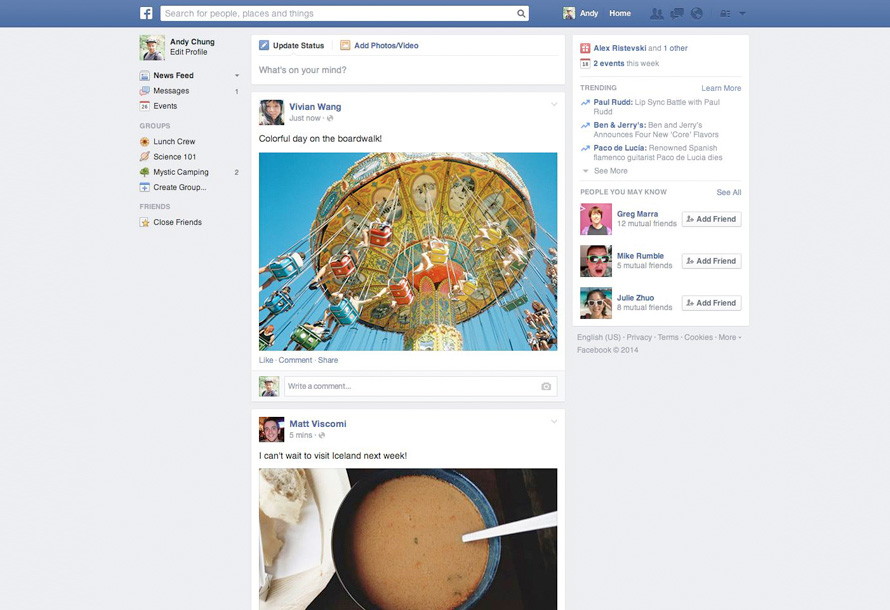
Task: Open friend requests icon in top bar
Action: pyautogui.click(x=656, y=14)
